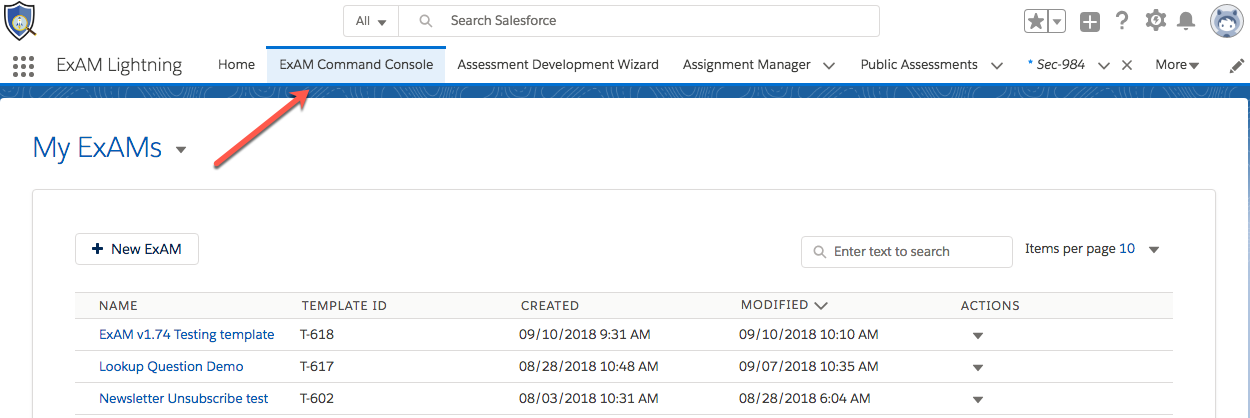
Task: Open the My ExAMs list view dropdown
Action: click(181, 150)
